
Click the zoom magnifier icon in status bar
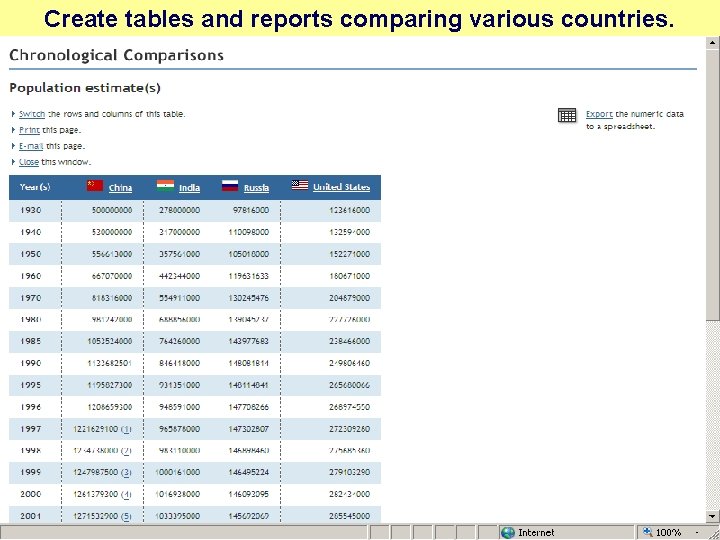point(648,532)
